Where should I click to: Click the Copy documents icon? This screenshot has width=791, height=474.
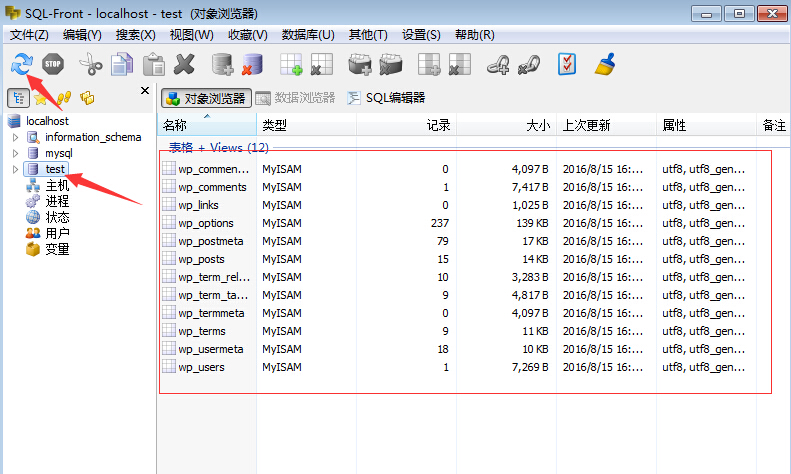(x=122, y=65)
